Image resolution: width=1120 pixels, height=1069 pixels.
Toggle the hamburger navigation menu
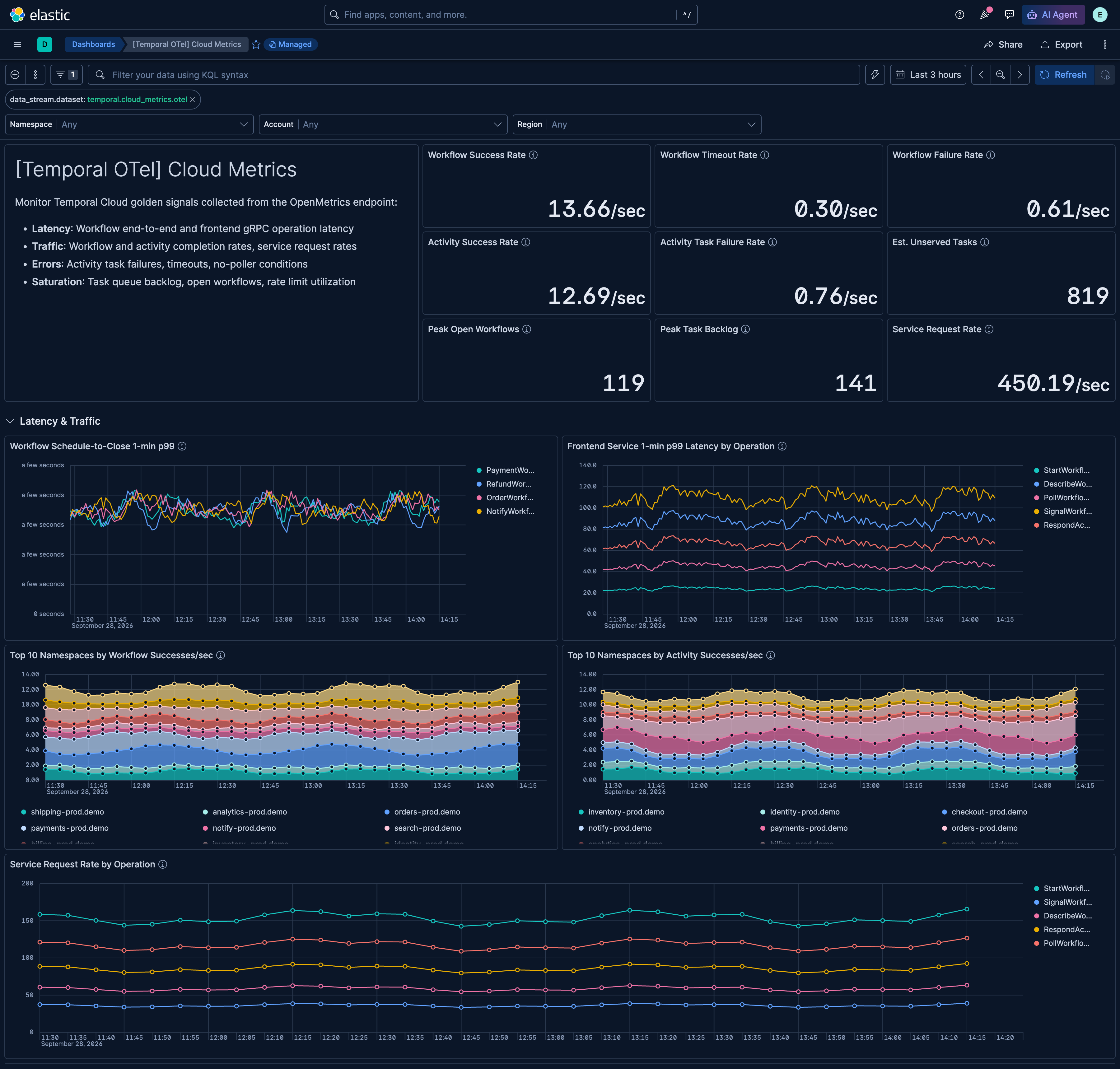(x=17, y=44)
